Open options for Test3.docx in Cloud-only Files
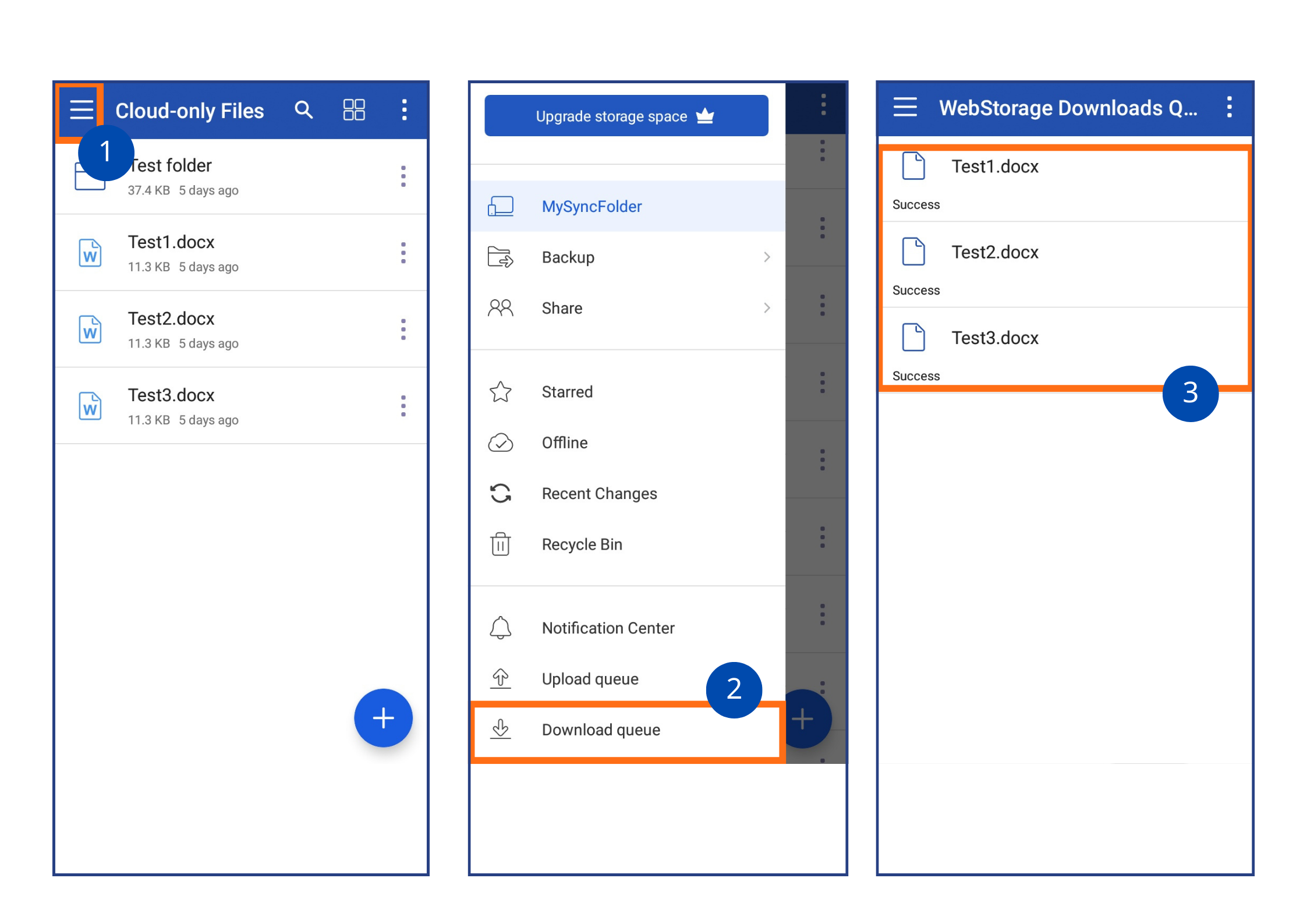Viewport: 1307px width, 924px height. [x=403, y=406]
